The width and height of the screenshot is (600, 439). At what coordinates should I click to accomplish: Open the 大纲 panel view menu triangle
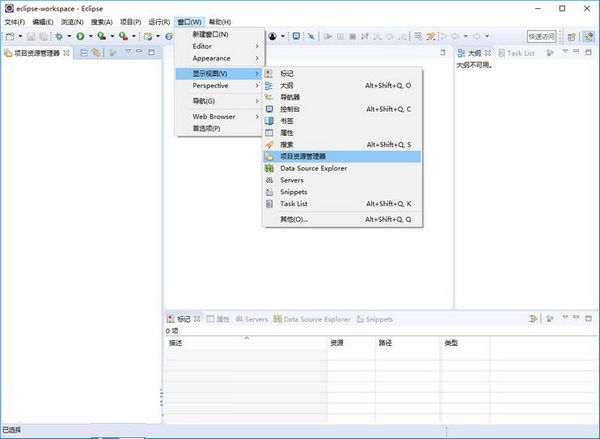coord(565,51)
